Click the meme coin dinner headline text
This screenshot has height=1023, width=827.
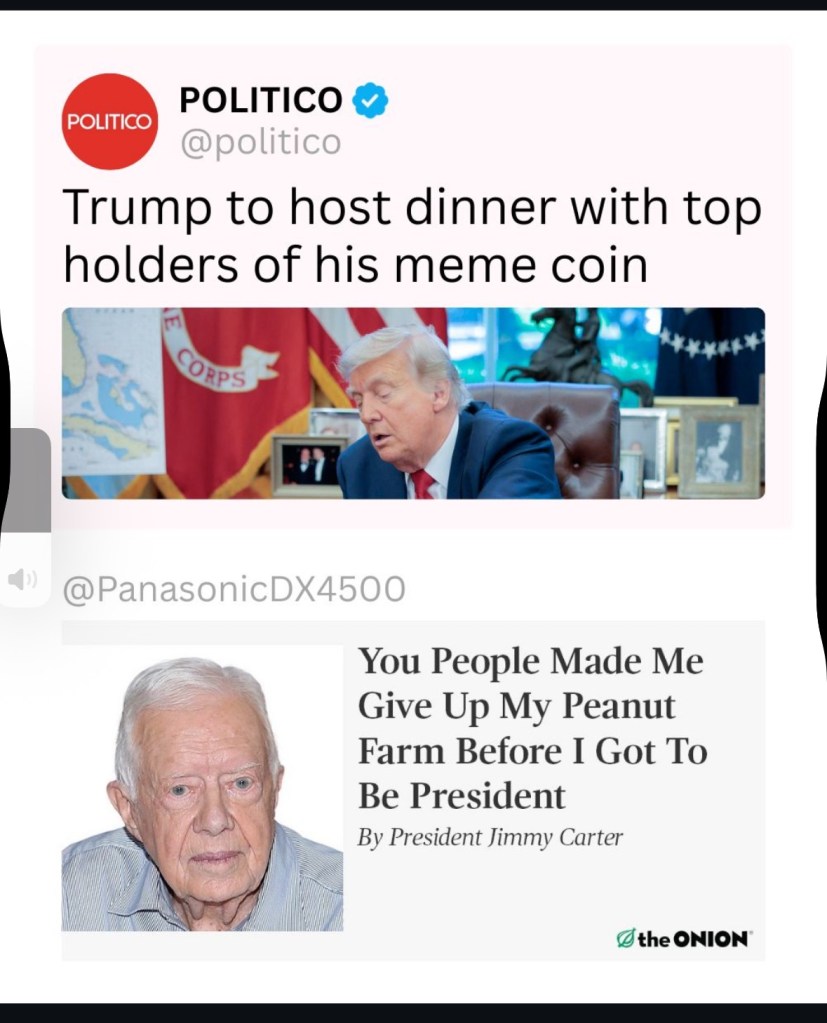click(412, 236)
